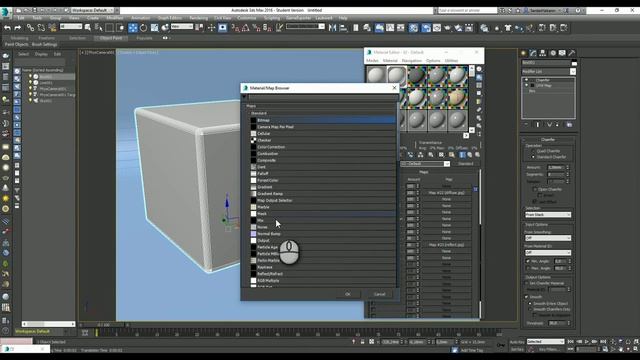Open the Material/Map Browser options arrow

[x=244, y=97]
